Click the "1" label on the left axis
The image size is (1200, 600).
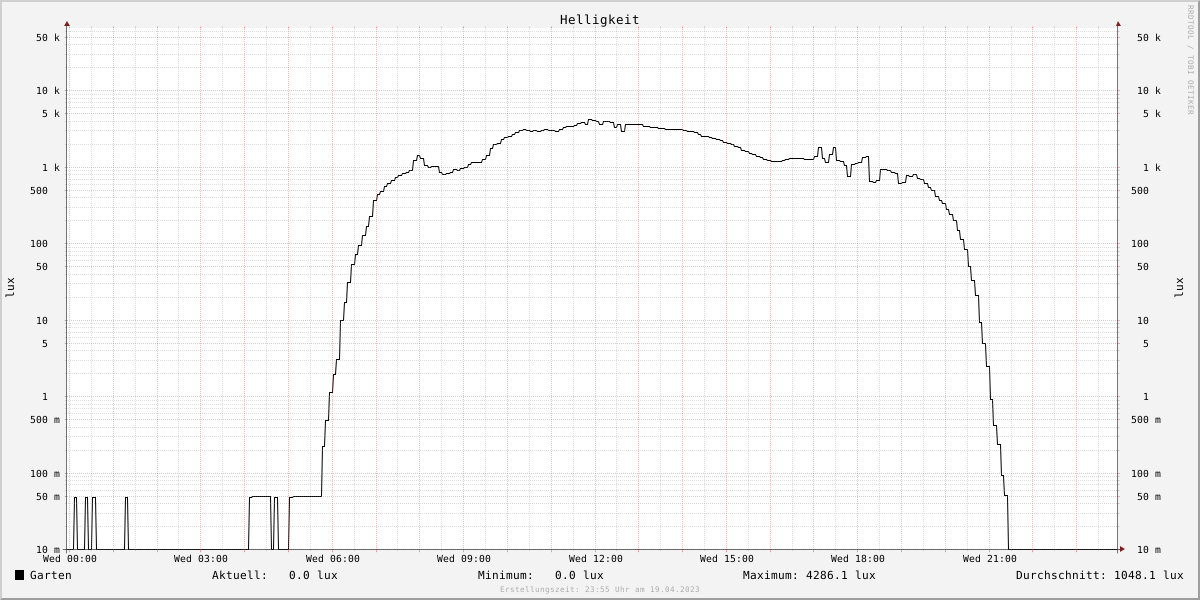(44, 397)
